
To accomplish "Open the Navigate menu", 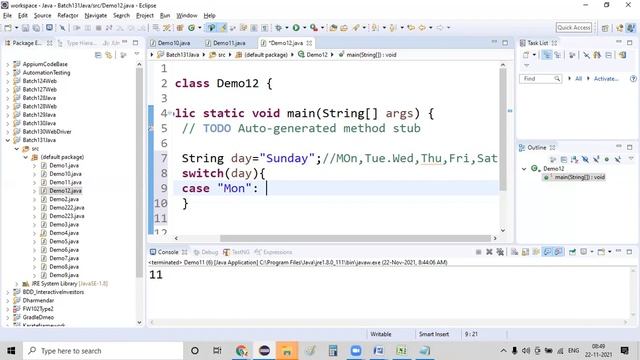I will pos(96,16).
